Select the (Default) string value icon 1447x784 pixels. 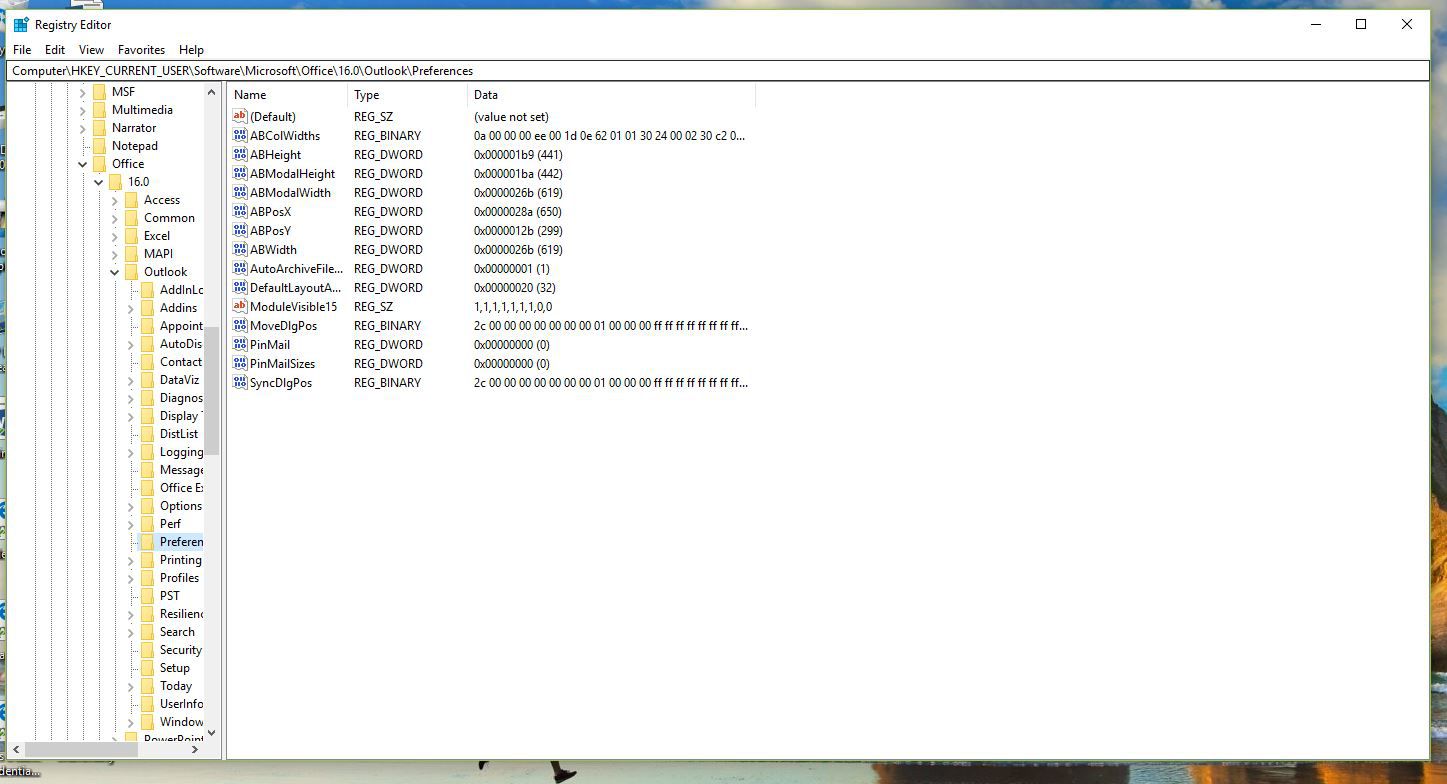pos(239,117)
